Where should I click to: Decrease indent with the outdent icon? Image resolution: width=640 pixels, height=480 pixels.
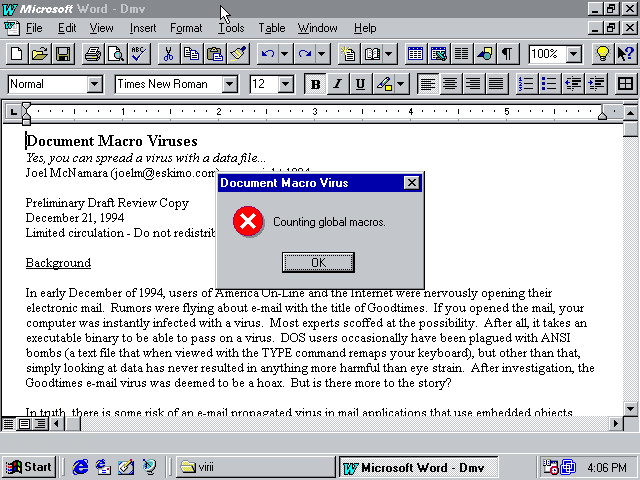pyautogui.click(x=573, y=84)
